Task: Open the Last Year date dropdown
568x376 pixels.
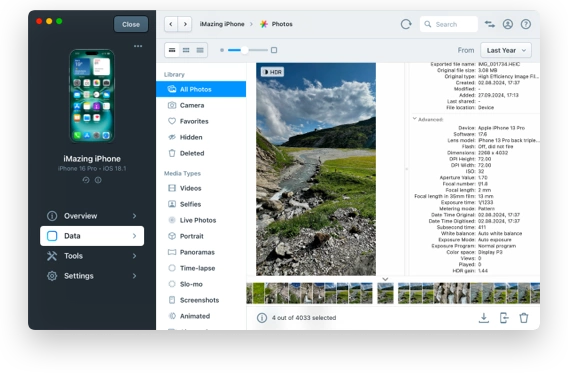Action: (506, 50)
